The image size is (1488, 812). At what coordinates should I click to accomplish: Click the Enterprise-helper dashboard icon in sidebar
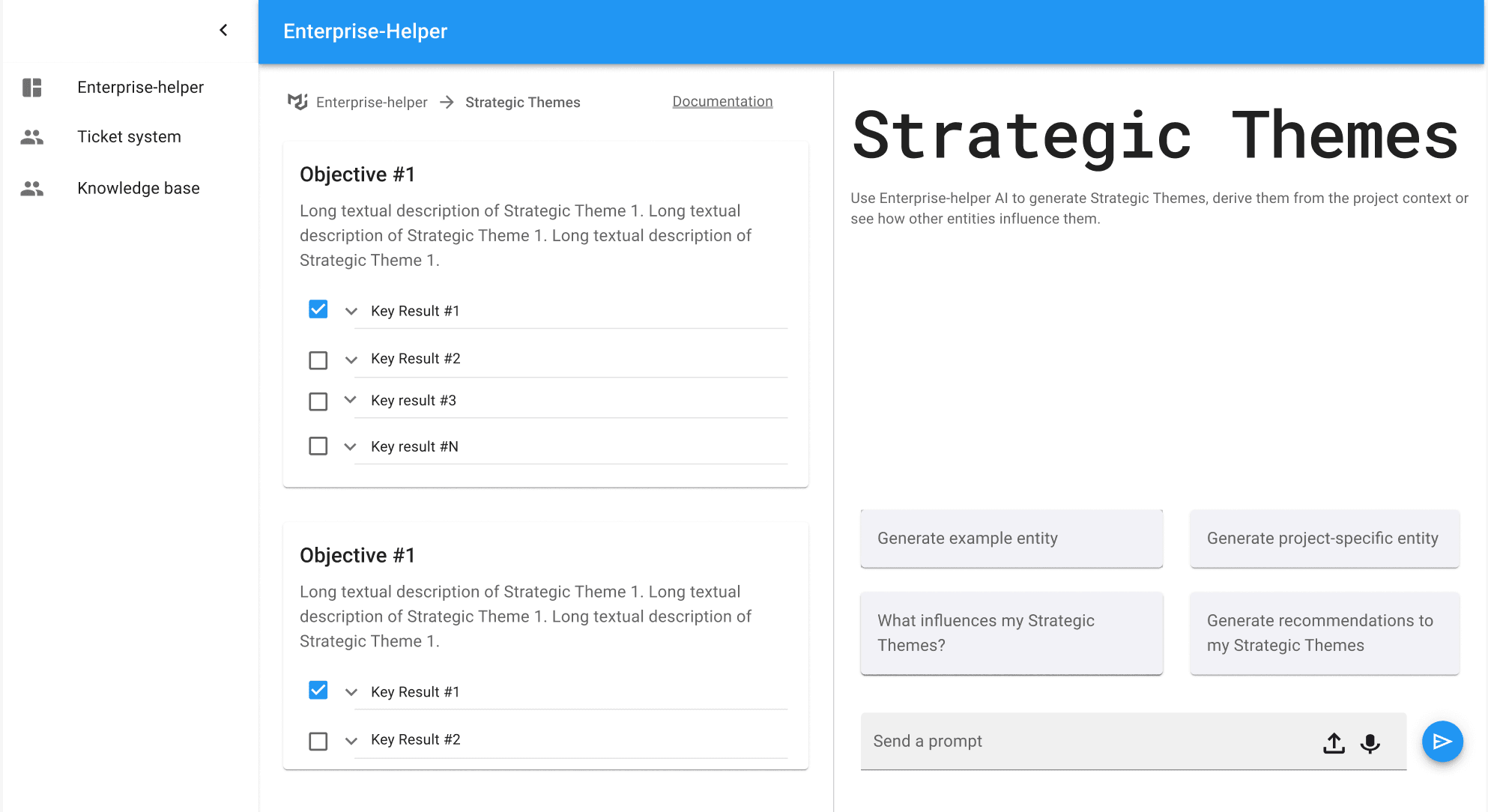(32, 88)
